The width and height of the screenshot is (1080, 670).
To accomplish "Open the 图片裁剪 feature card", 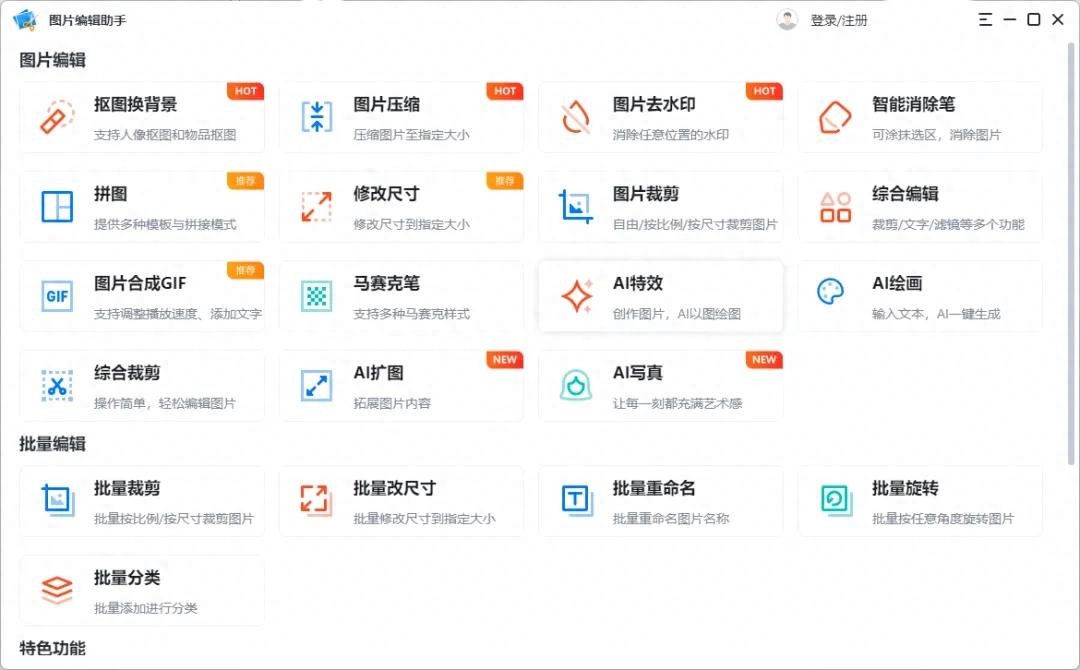I will click(x=660, y=207).
